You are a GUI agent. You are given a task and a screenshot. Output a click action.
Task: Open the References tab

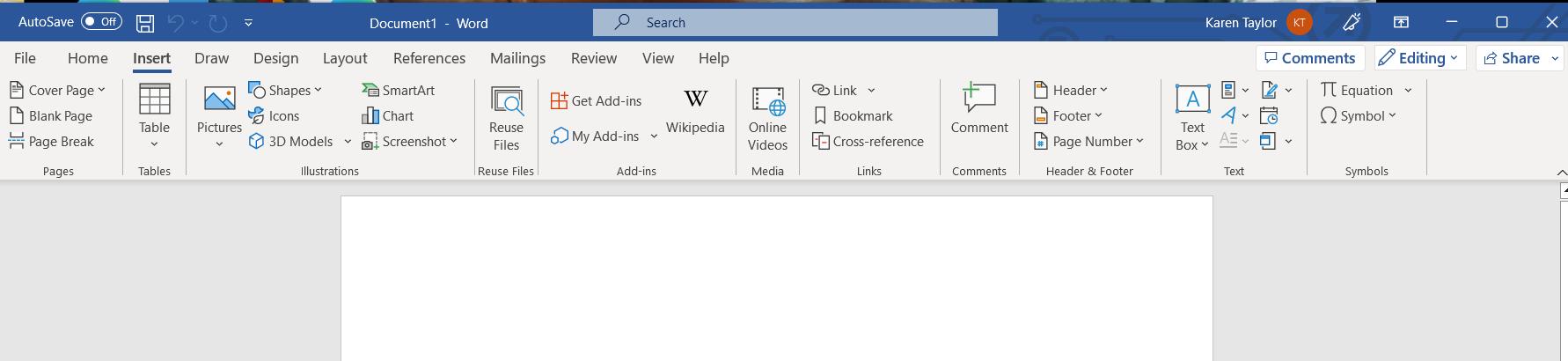(429, 58)
